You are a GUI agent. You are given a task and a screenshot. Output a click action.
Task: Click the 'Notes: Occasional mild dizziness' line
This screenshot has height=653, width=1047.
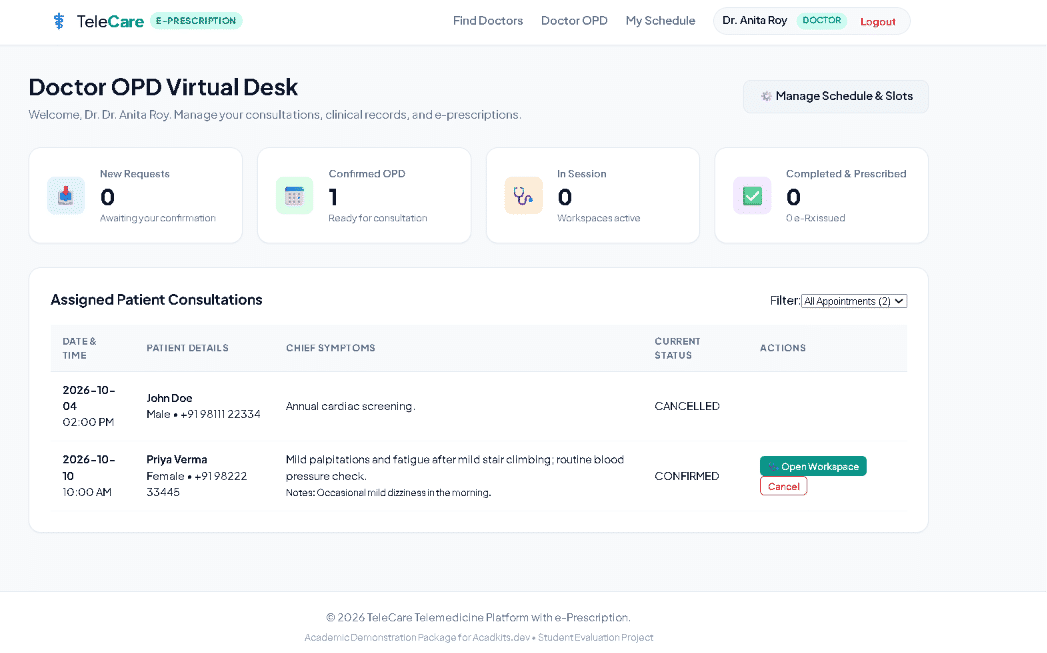tap(388, 493)
